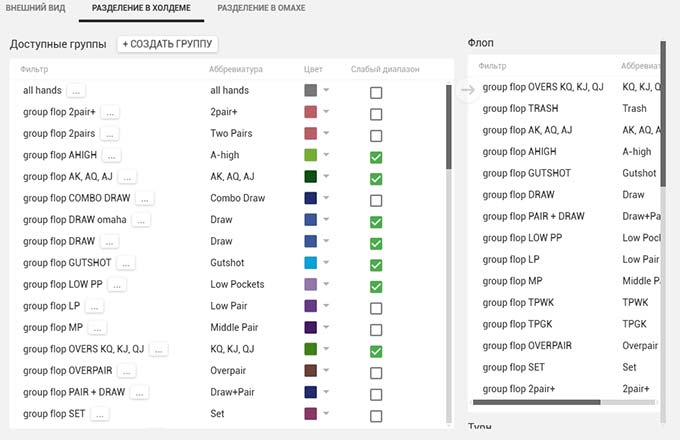This screenshot has width=680, height=440.
Task: Switch to РАЗДЕЛЕНИЕ В ОМАХЕ tab
Action: pyautogui.click(x=261, y=8)
